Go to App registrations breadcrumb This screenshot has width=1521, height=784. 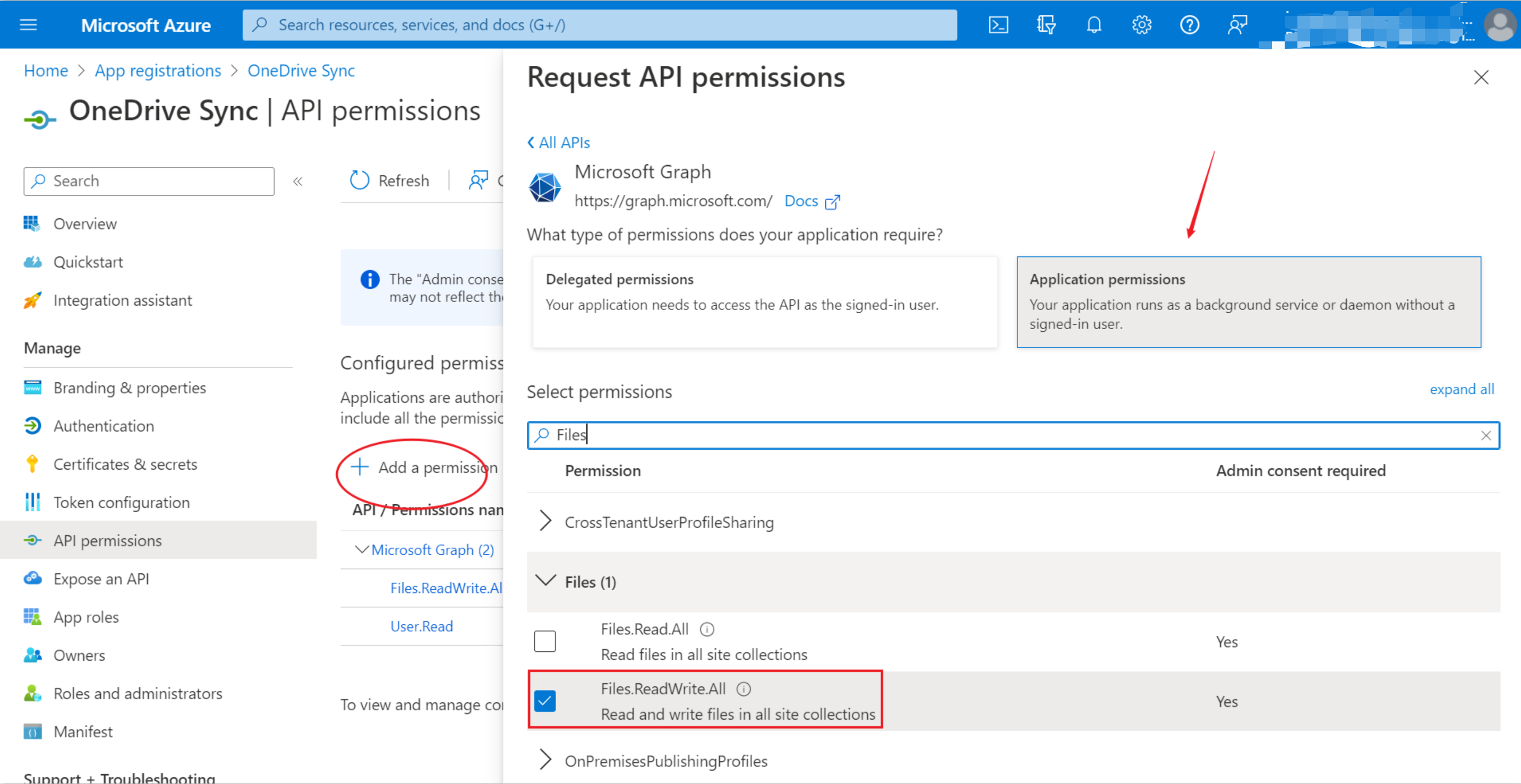click(x=158, y=71)
